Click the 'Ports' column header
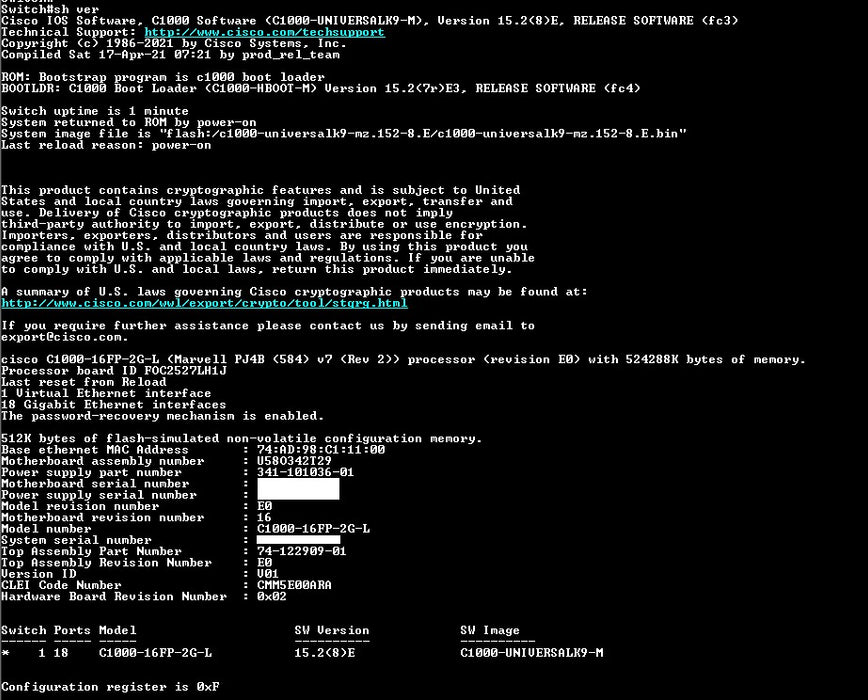This screenshot has height=700, width=868. (x=72, y=631)
